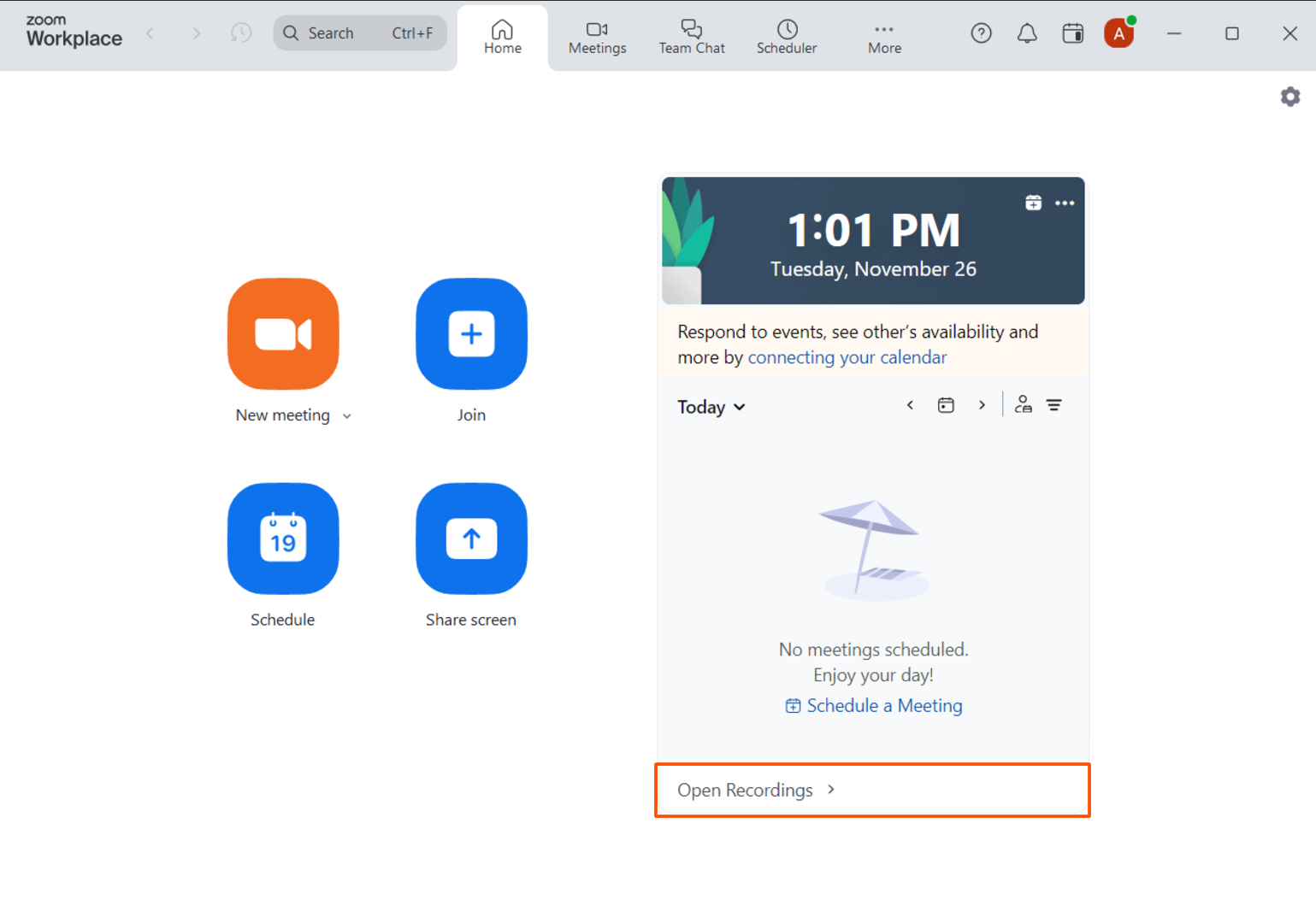This screenshot has height=912, width=1316.
Task: Go to next day arrow in calendar
Action: [982, 405]
